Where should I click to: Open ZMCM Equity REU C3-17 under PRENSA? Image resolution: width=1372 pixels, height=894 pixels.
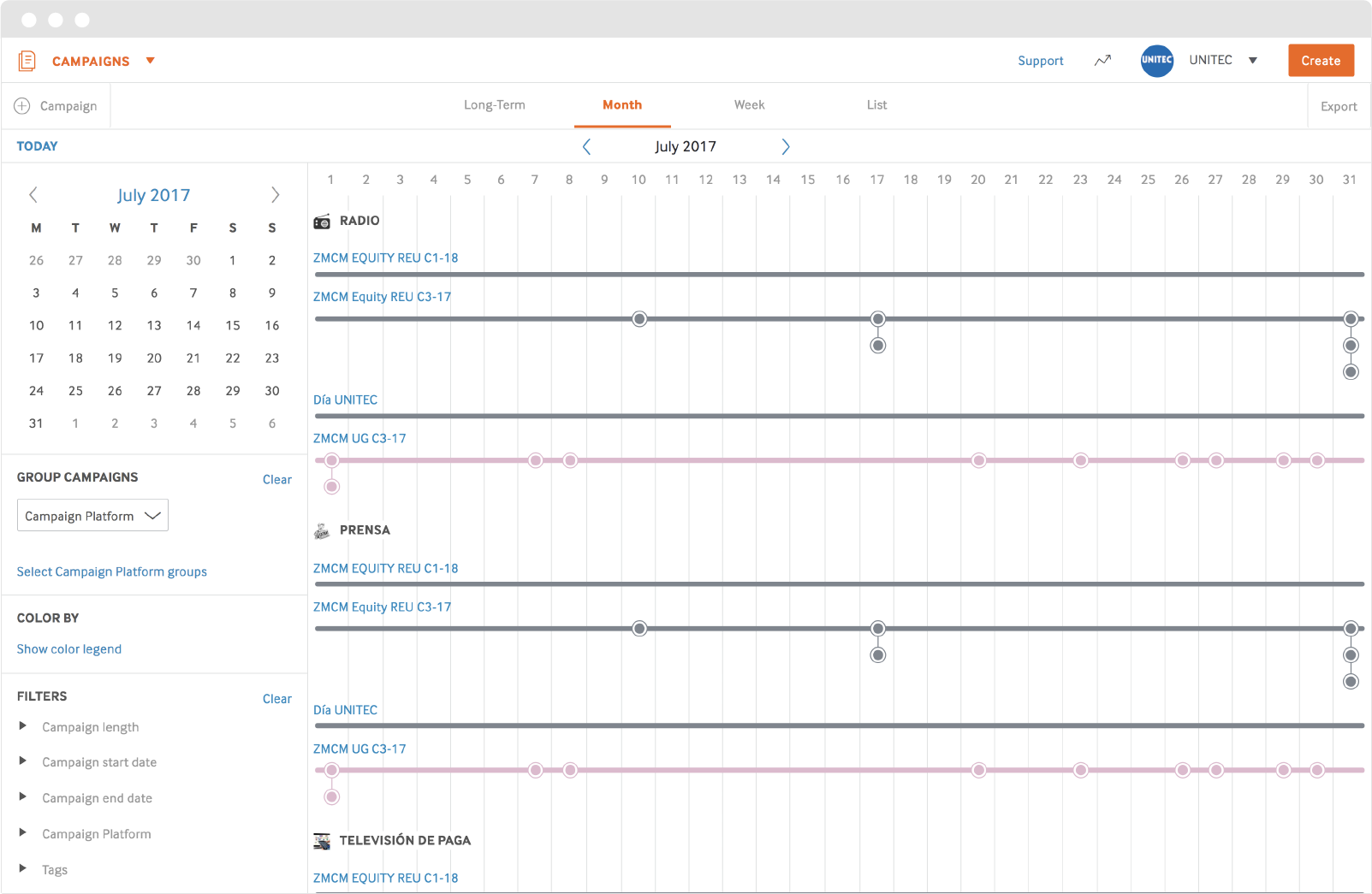[382, 607]
